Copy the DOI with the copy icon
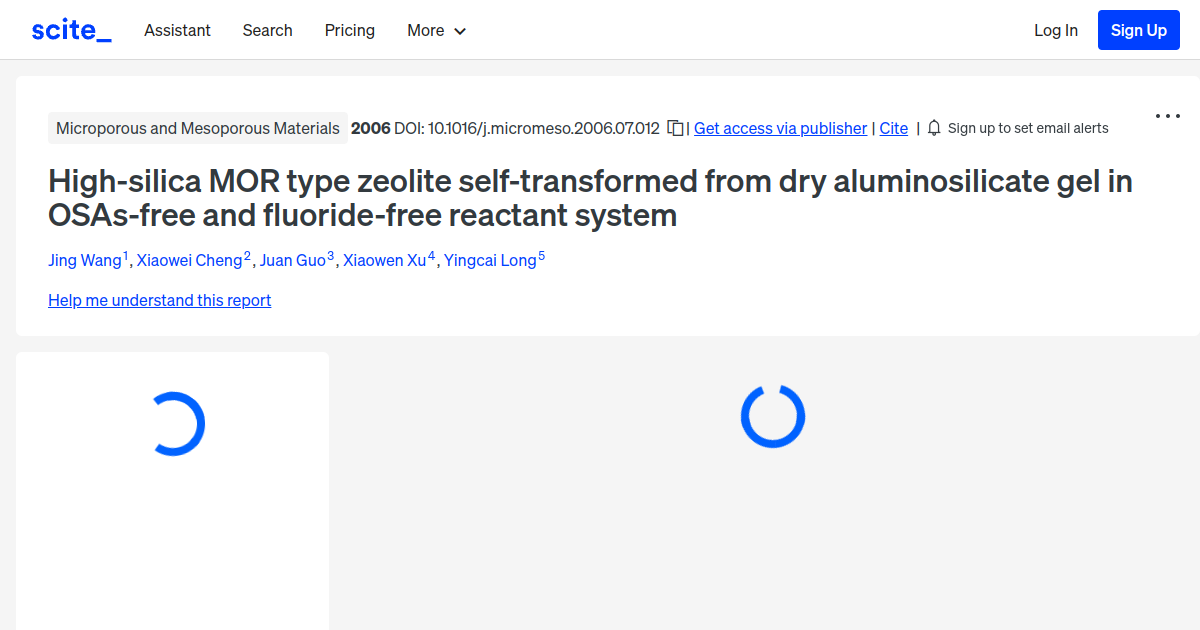 point(676,128)
